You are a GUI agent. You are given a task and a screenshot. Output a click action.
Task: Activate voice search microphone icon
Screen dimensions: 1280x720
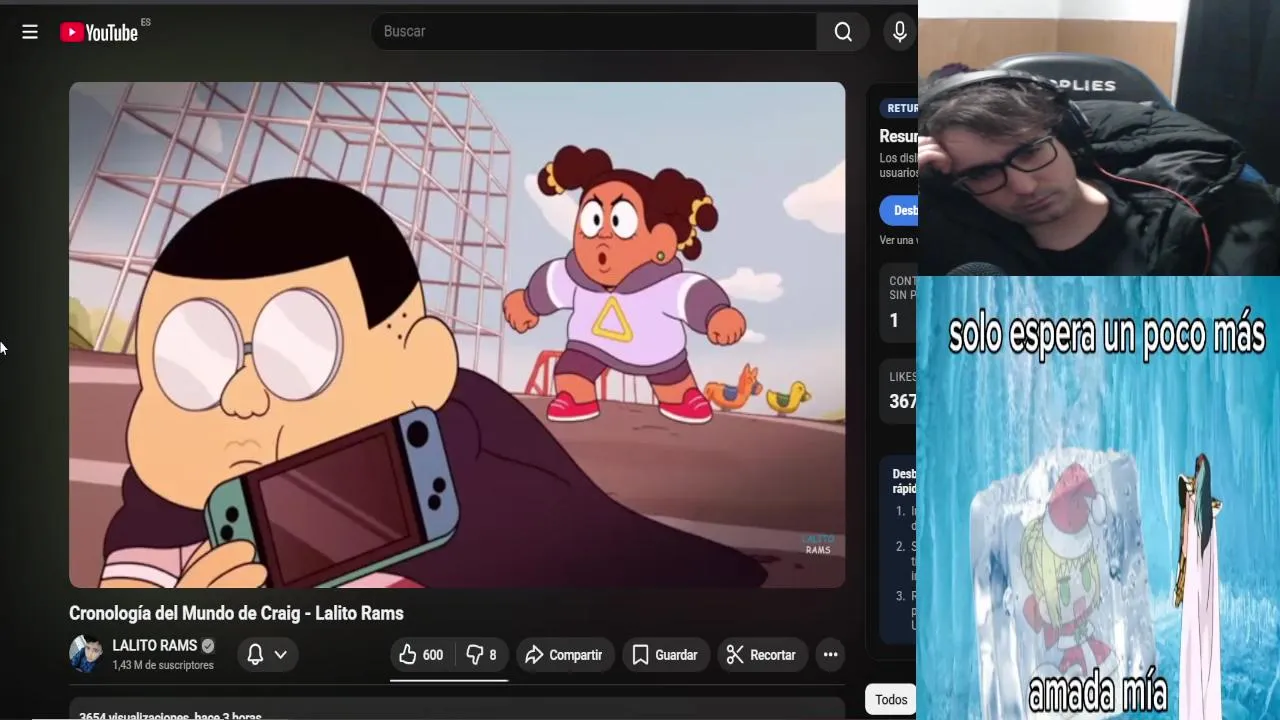899,32
